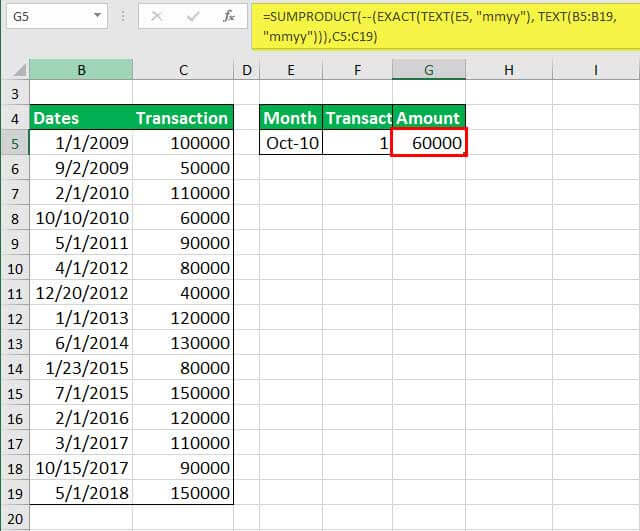
Task: Select row 4 header
Action: click(15, 118)
